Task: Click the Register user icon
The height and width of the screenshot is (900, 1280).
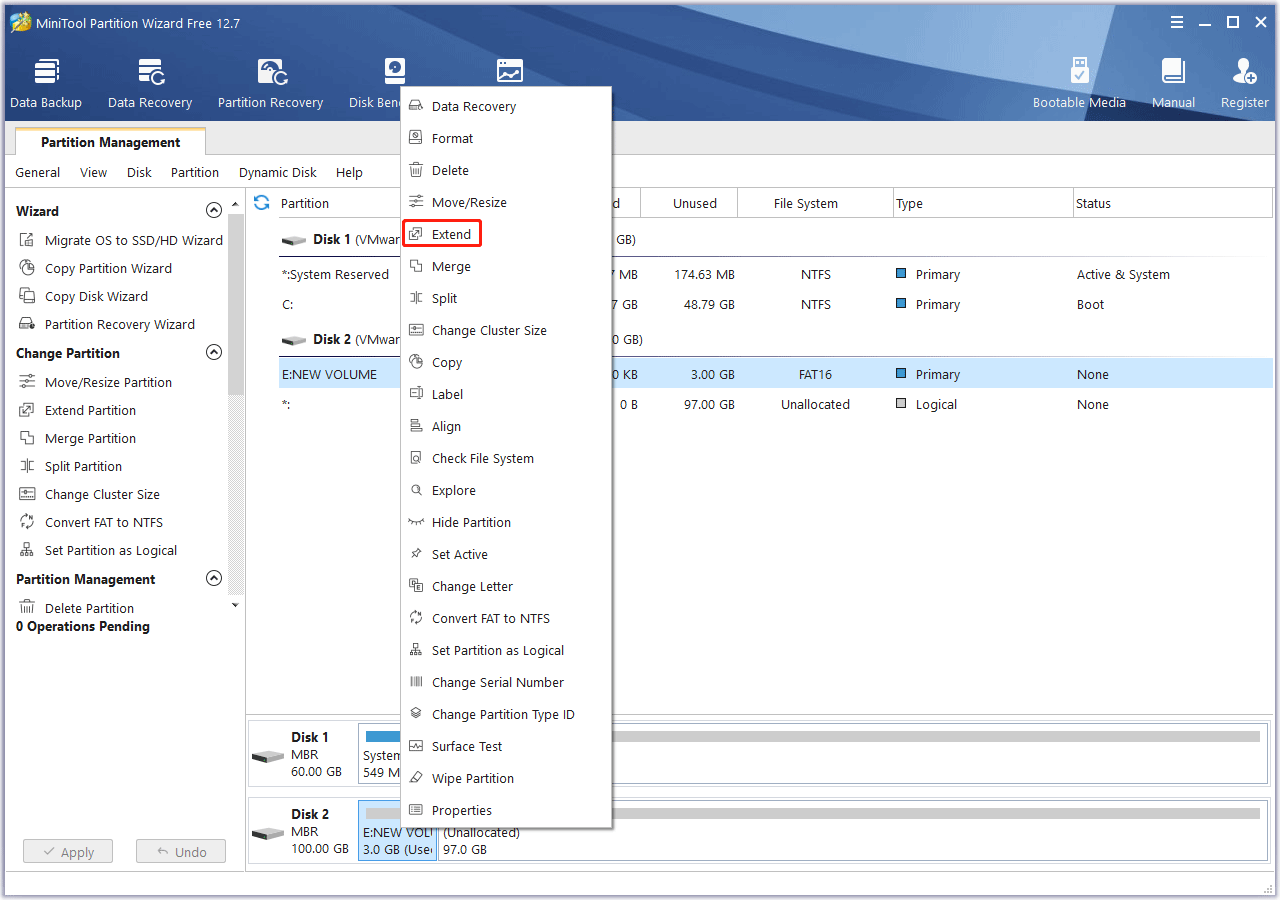Action: click(1244, 73)
